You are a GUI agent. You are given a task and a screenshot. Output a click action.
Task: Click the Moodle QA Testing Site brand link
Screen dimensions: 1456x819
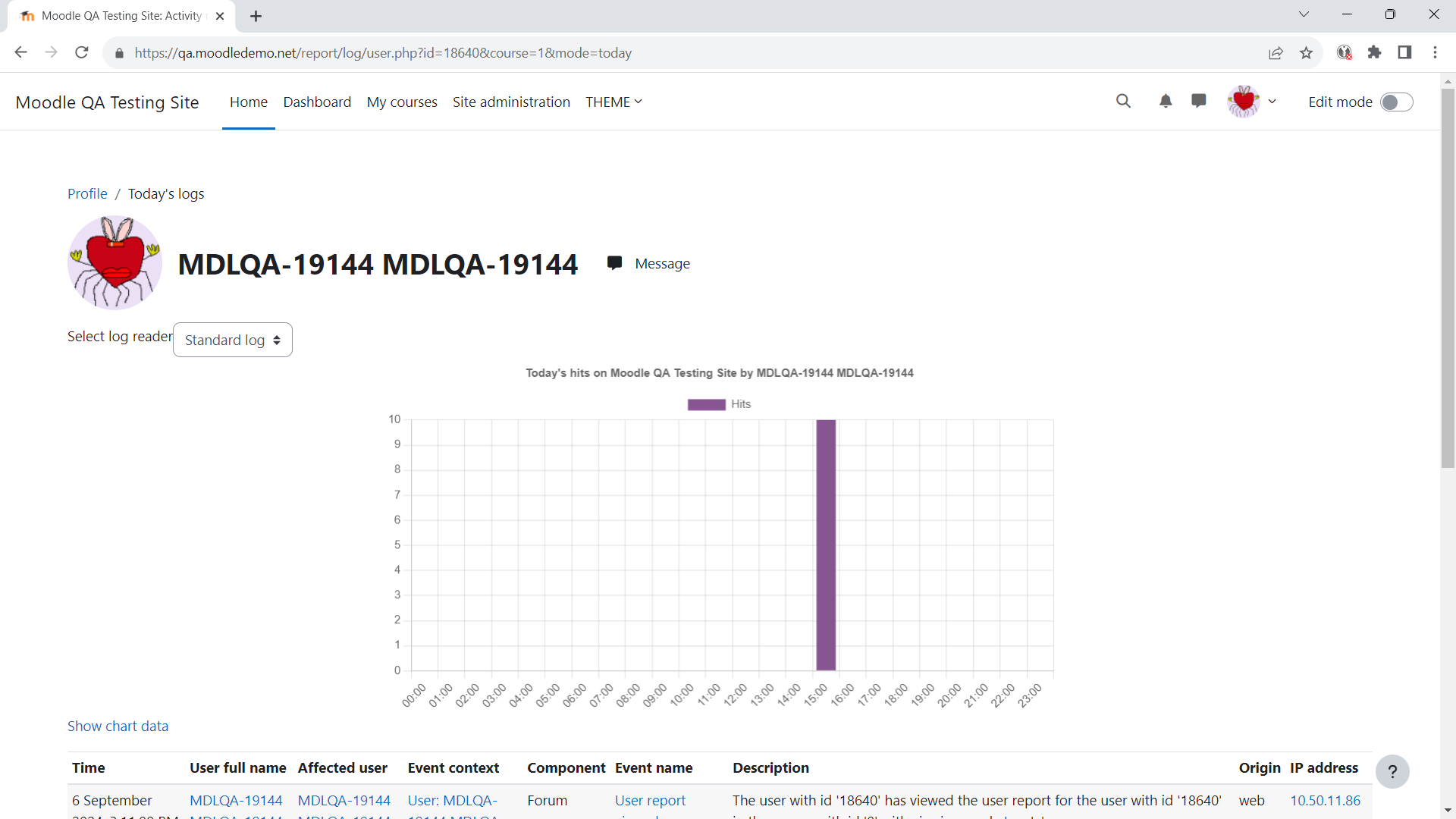pos(108,102)
